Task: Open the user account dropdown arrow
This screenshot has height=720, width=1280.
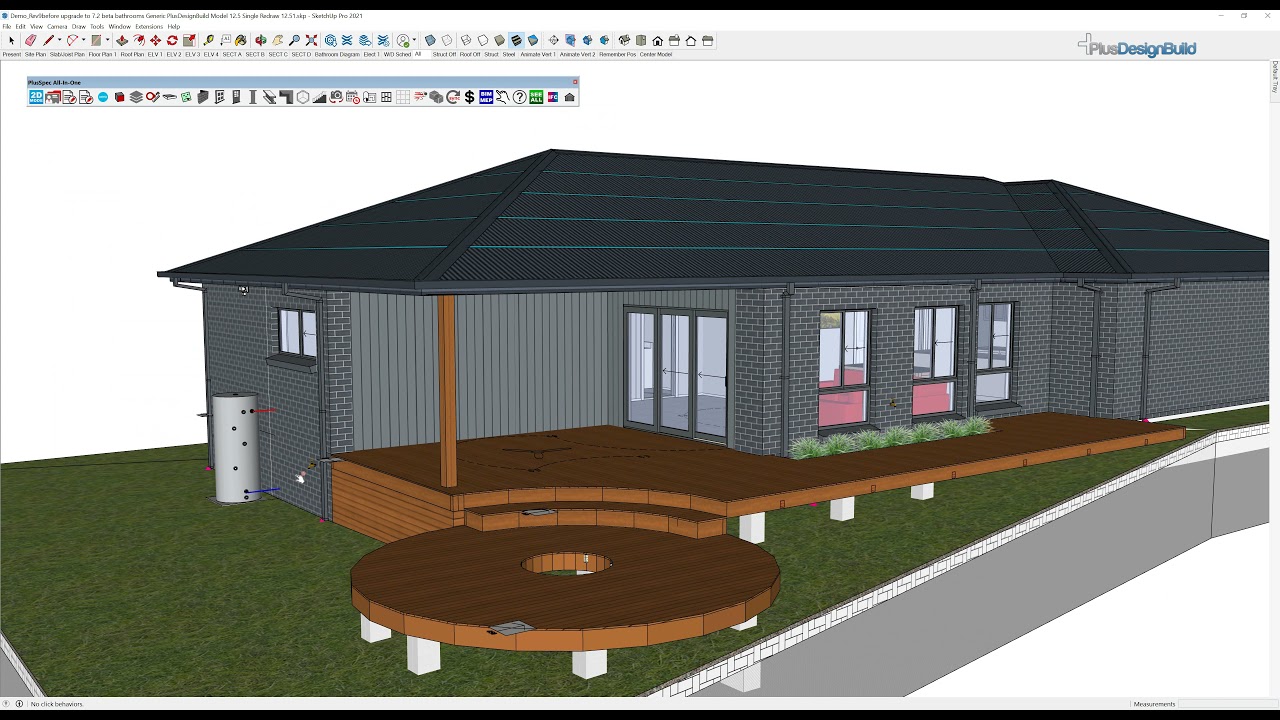Action: (x=414, y=41)
